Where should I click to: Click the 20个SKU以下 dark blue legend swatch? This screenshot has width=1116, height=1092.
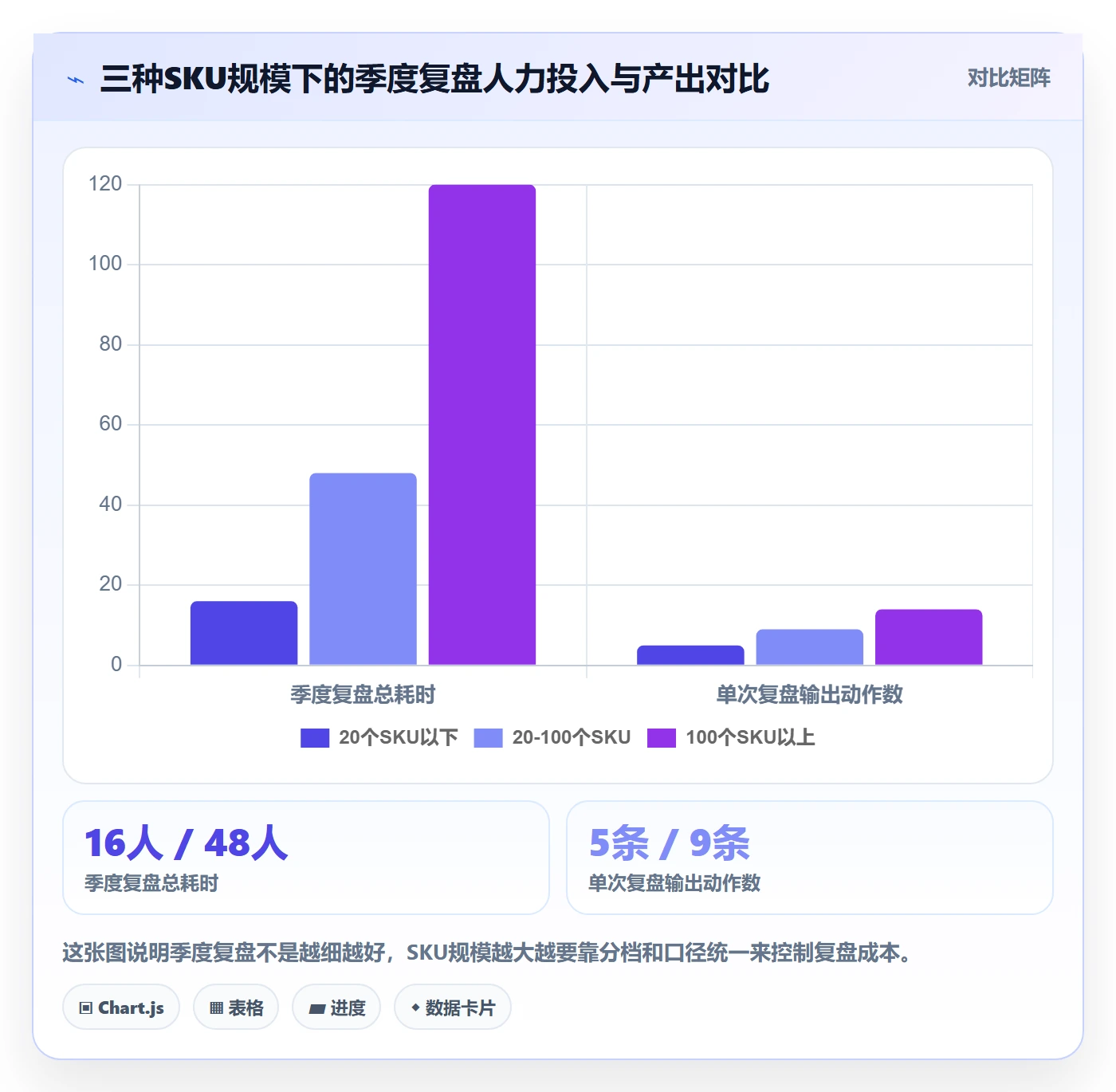(315, 738)
